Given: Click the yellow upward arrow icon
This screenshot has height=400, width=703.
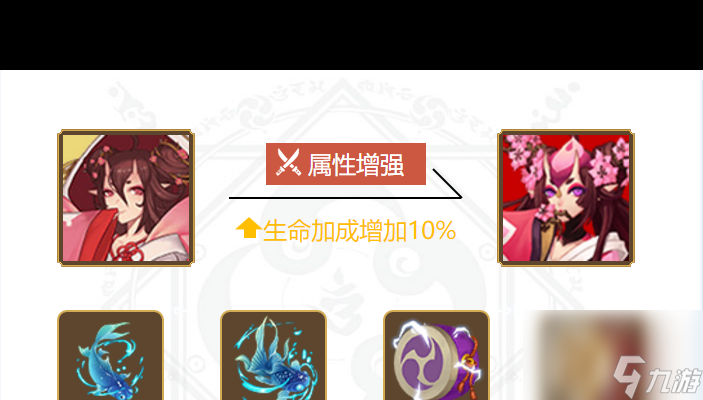Looking at the screenshot, I should point(249,228).
